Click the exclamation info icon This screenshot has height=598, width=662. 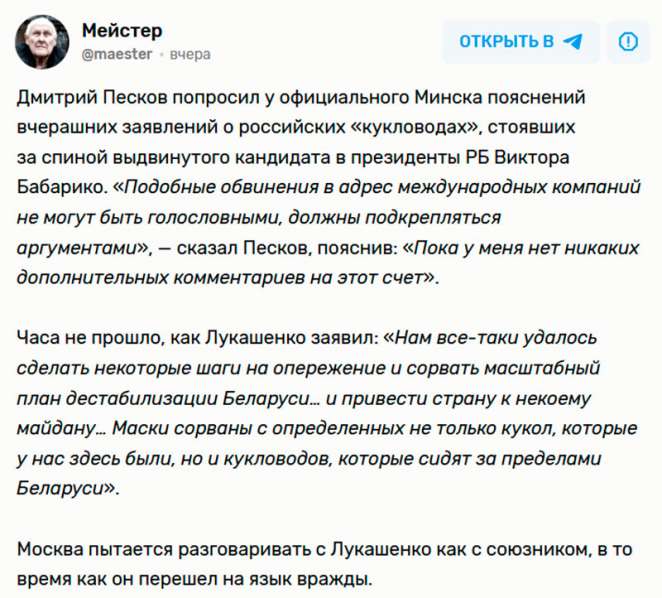click(628, 41)
